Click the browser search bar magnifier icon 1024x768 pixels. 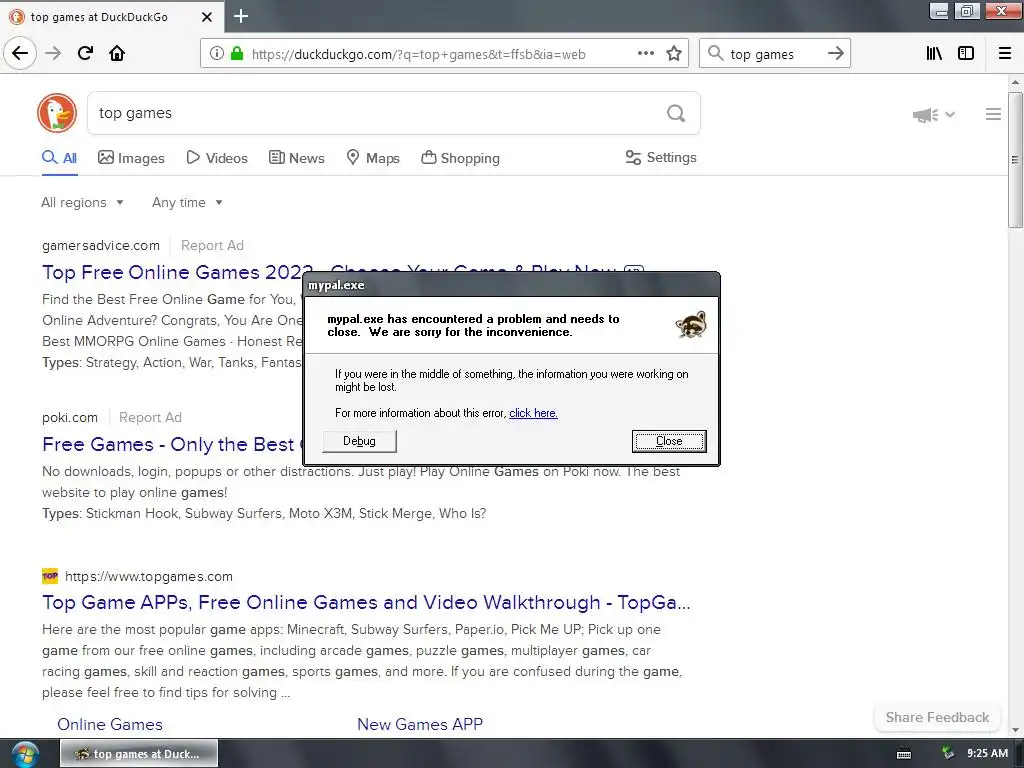click(716, 54)
